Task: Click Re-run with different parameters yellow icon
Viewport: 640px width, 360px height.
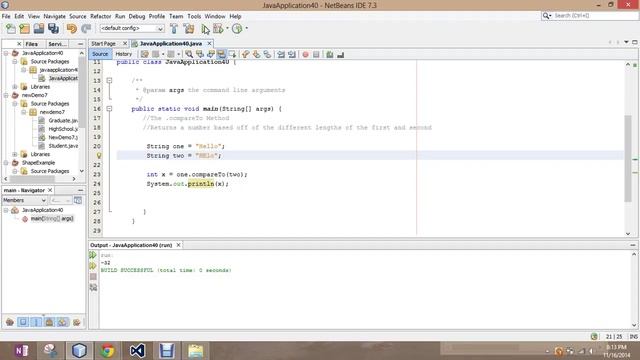Action: (93, 266)
